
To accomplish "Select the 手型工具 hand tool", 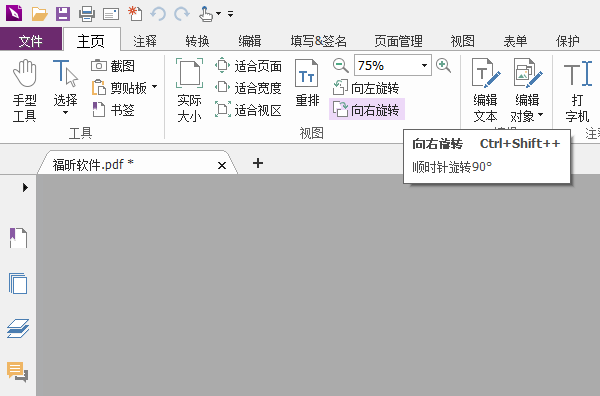I will pyautogui.click(x=24, y=91).
